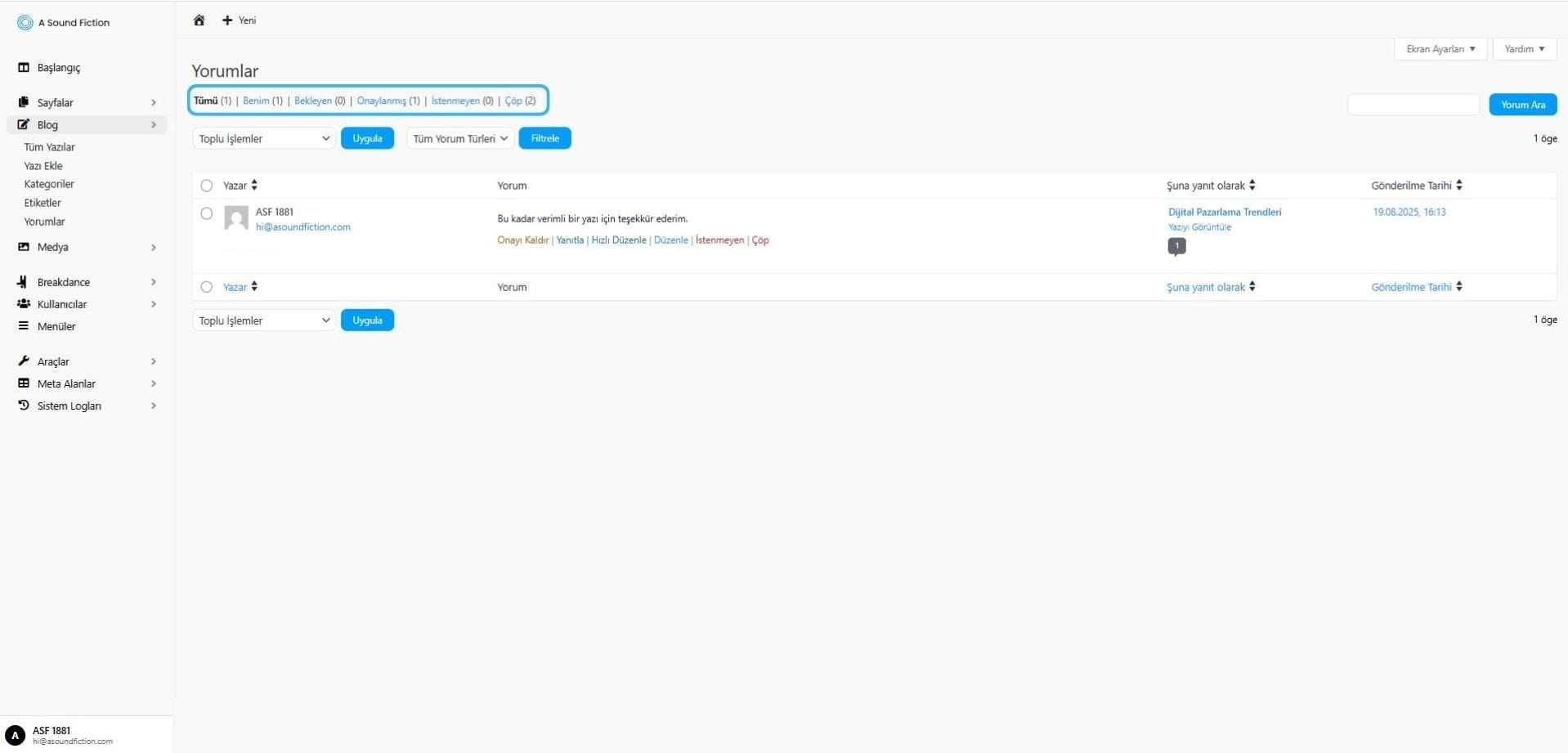Click the plus icon next to Yeni
Screen dimensions: 1568x753
point(227,20)
